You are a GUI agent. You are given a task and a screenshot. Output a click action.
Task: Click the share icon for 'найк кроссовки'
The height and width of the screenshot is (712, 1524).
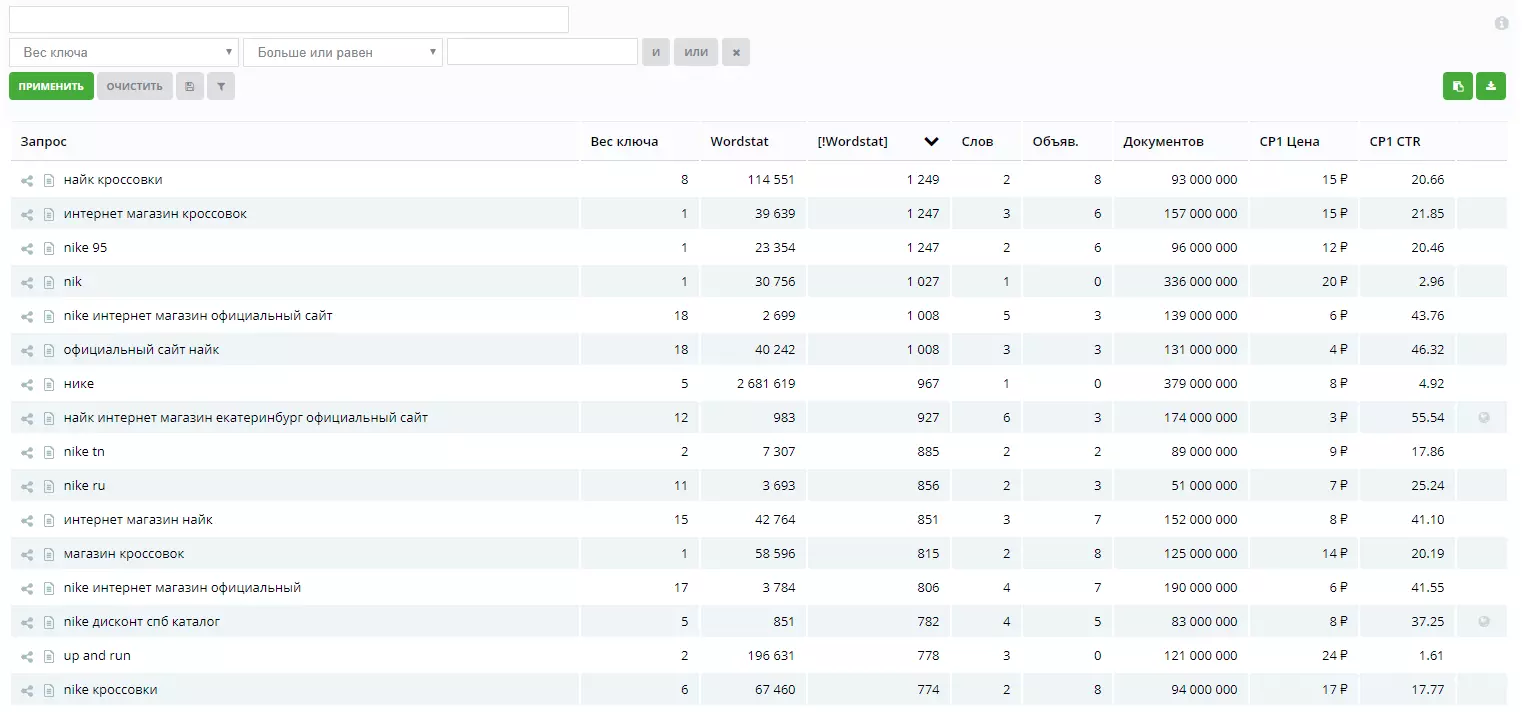click(x=27, y=180)
